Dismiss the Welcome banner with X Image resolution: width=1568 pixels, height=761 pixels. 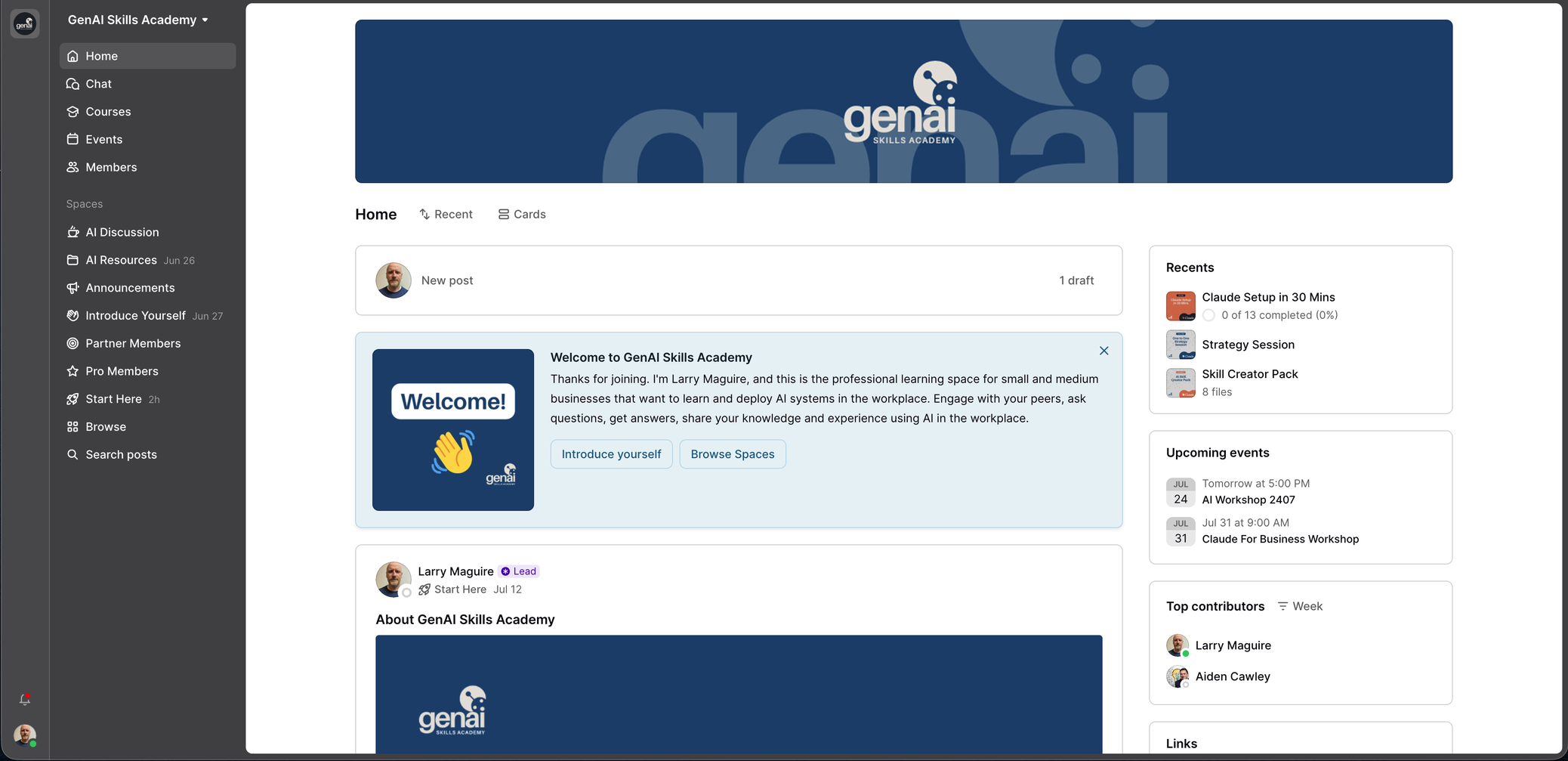point(1104,351)
